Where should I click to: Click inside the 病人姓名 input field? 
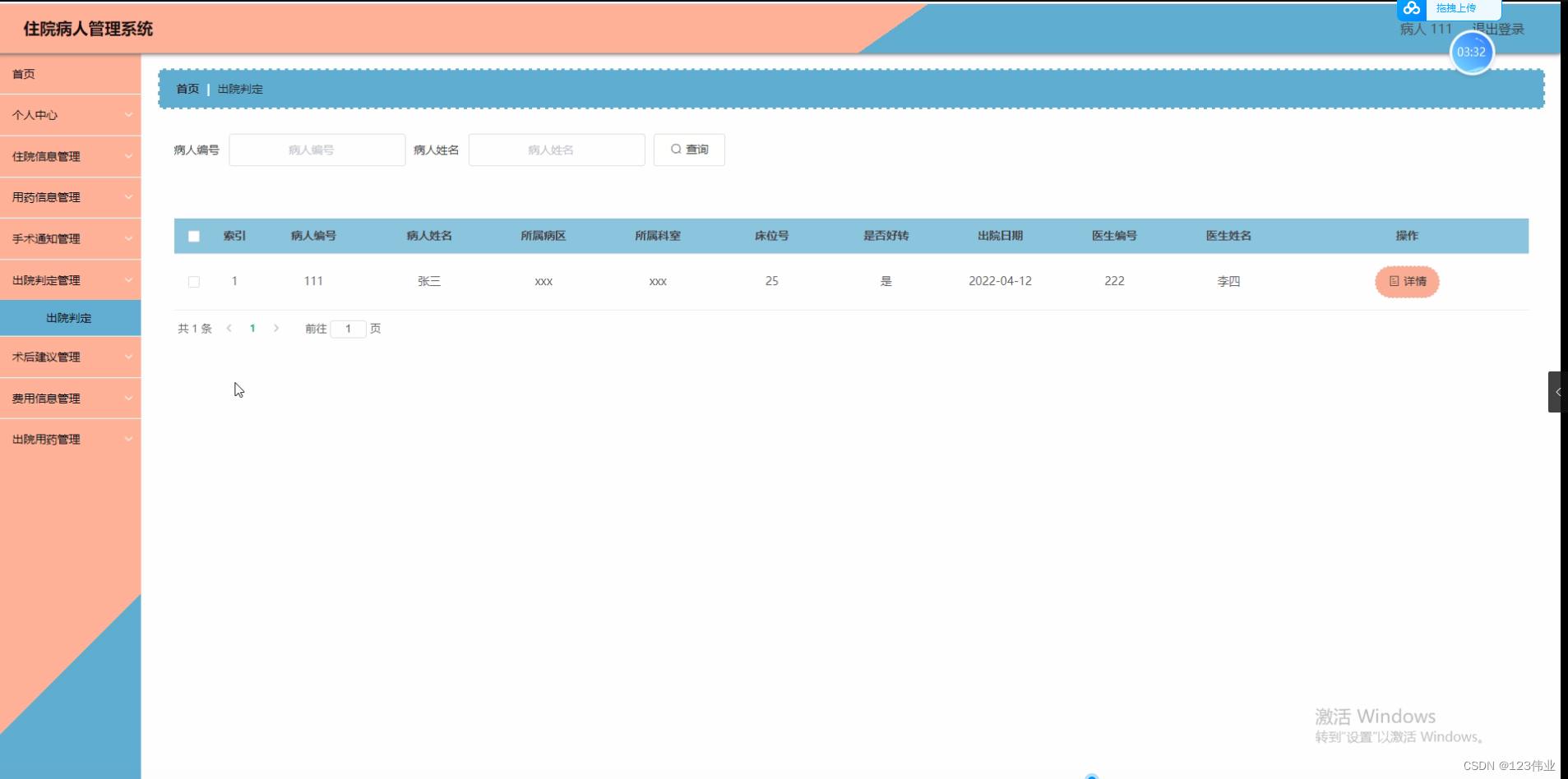[556, 150]
